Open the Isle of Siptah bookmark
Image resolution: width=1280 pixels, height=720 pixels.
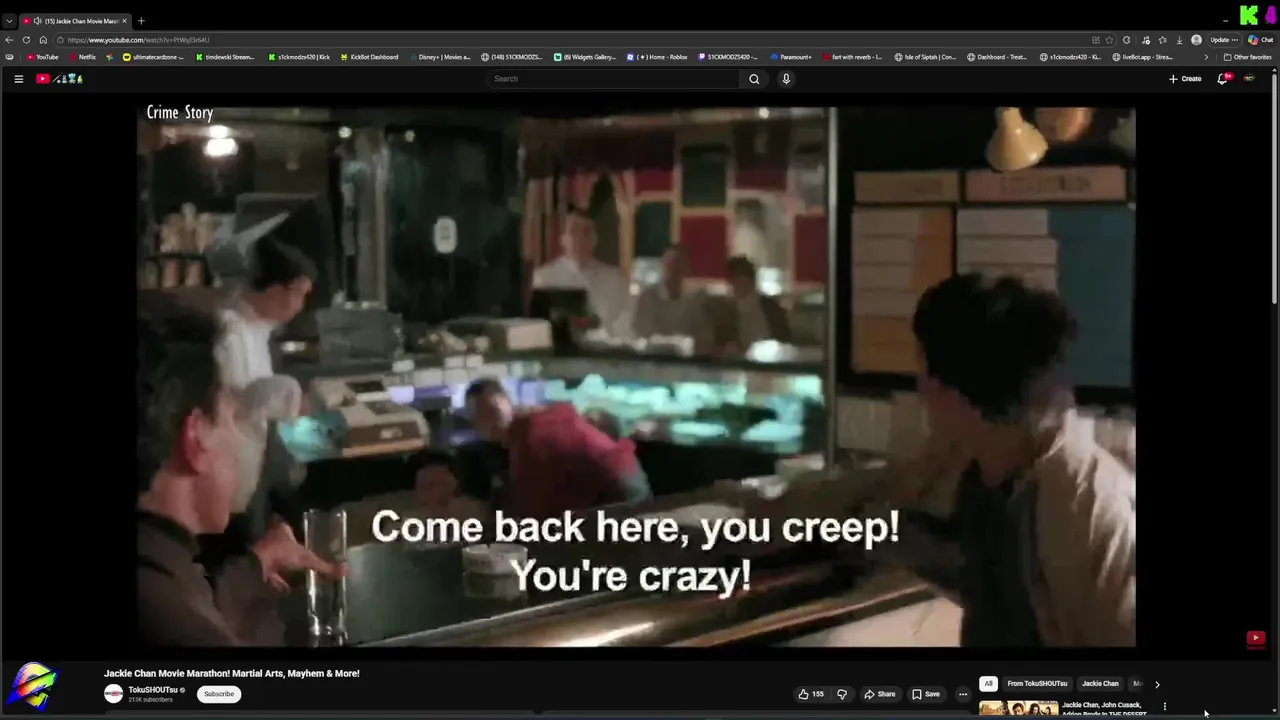click(926, 57)
